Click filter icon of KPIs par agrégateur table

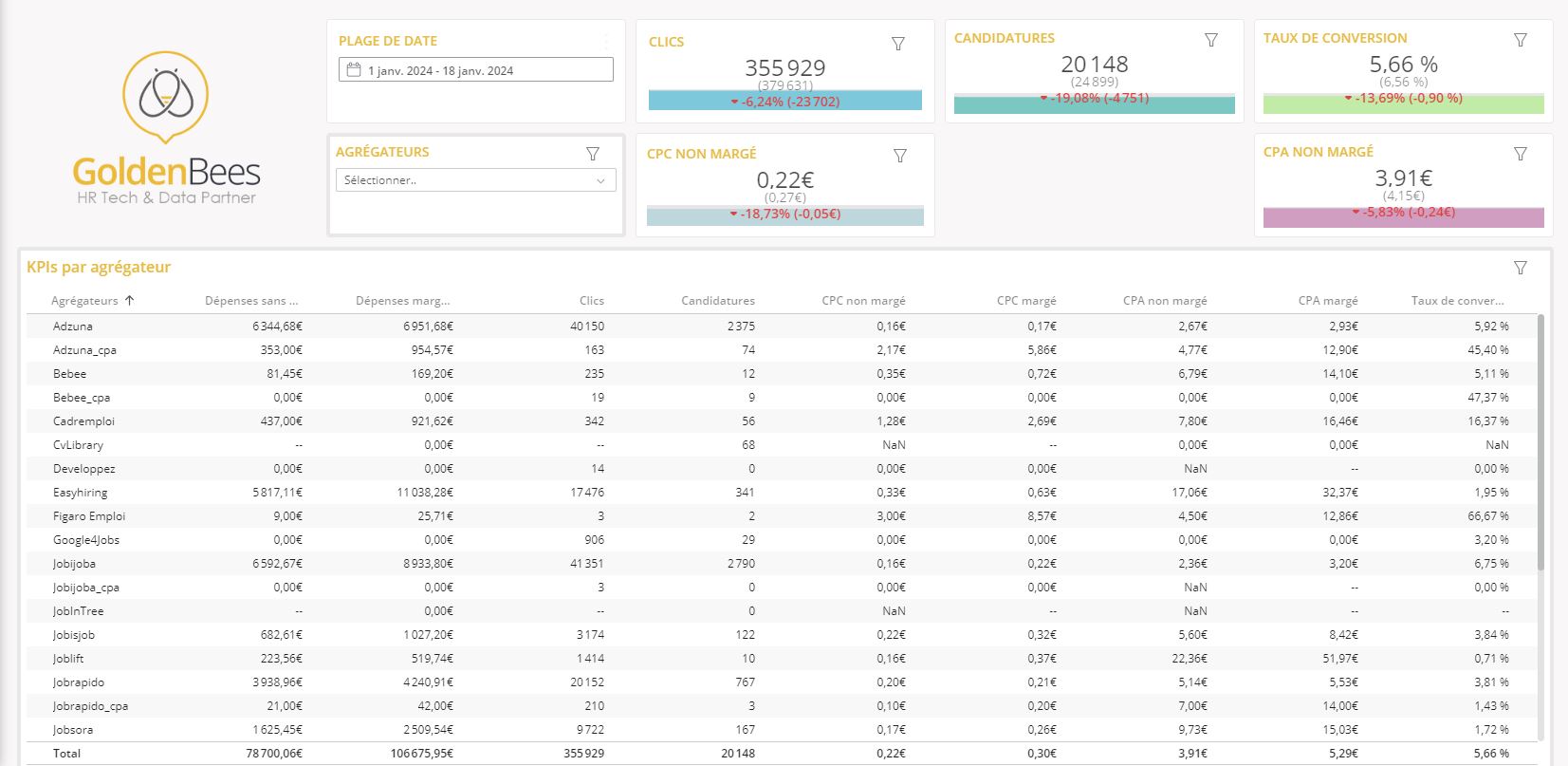1521,268
